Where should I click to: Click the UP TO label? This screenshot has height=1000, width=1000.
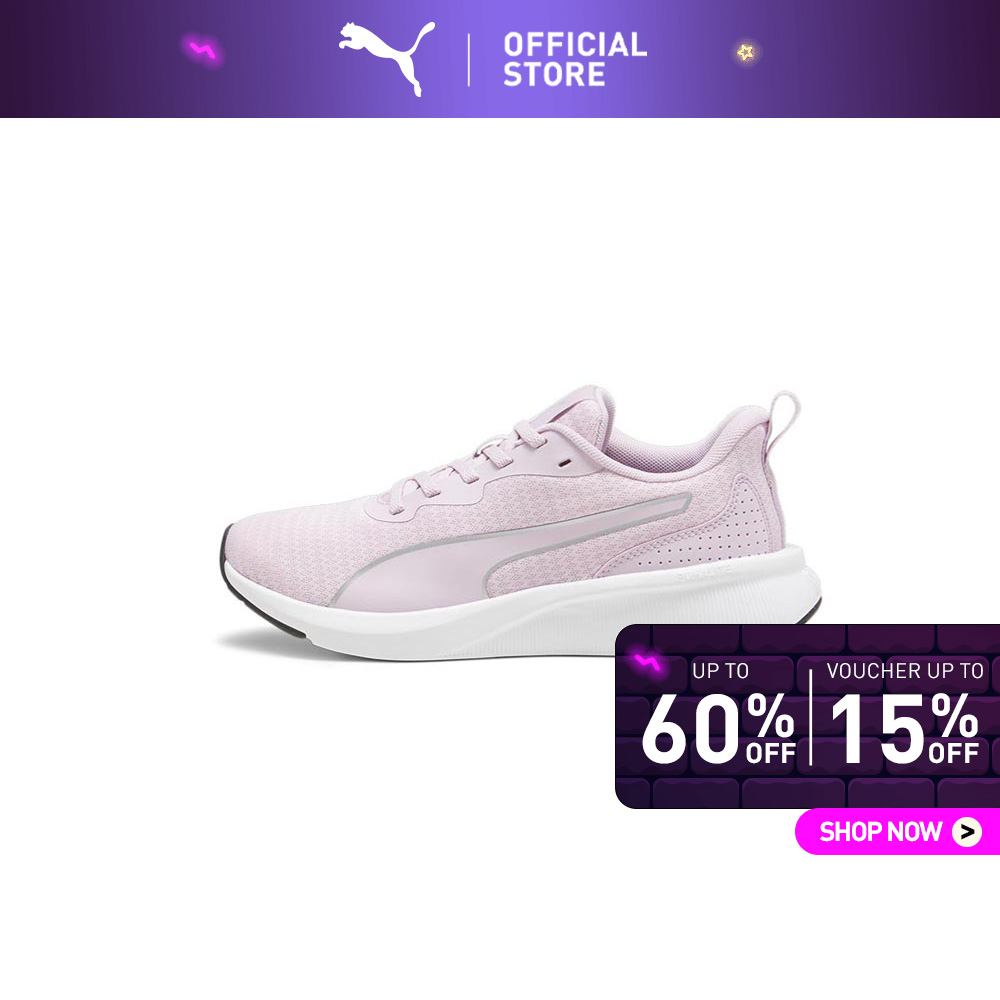coord(721,671)
